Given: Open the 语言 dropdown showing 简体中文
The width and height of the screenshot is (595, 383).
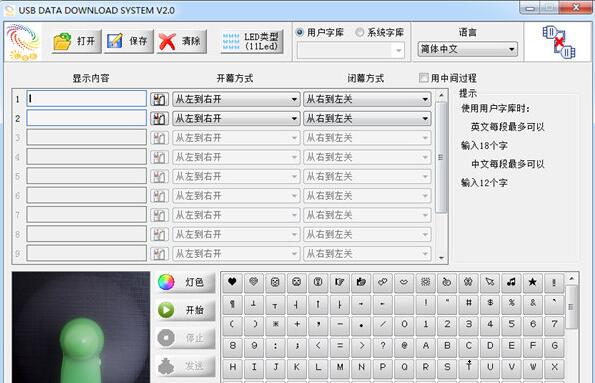Looking at the screenshot, I should pos(467,49).
